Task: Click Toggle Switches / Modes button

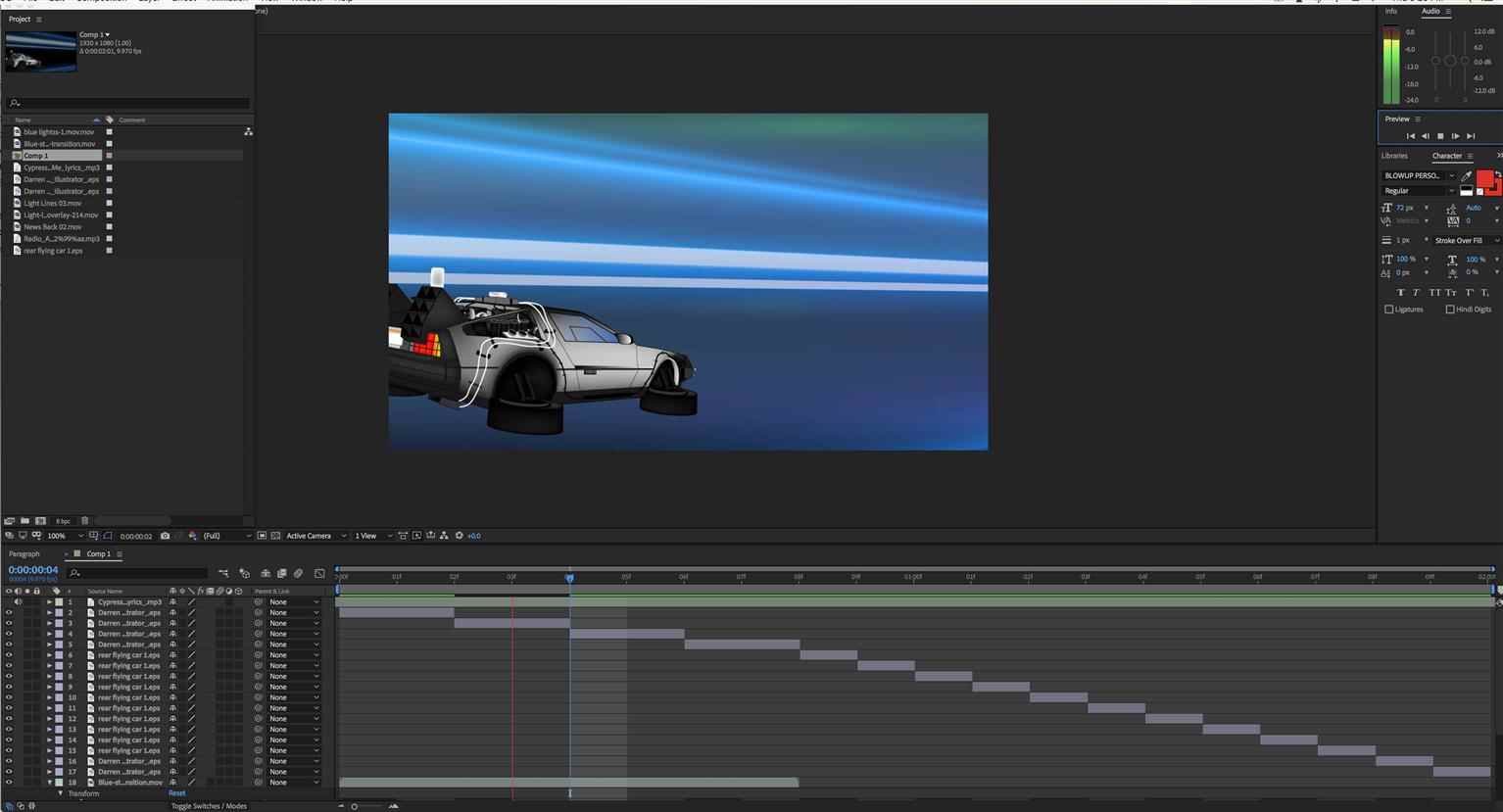Action: click(209, 806)
